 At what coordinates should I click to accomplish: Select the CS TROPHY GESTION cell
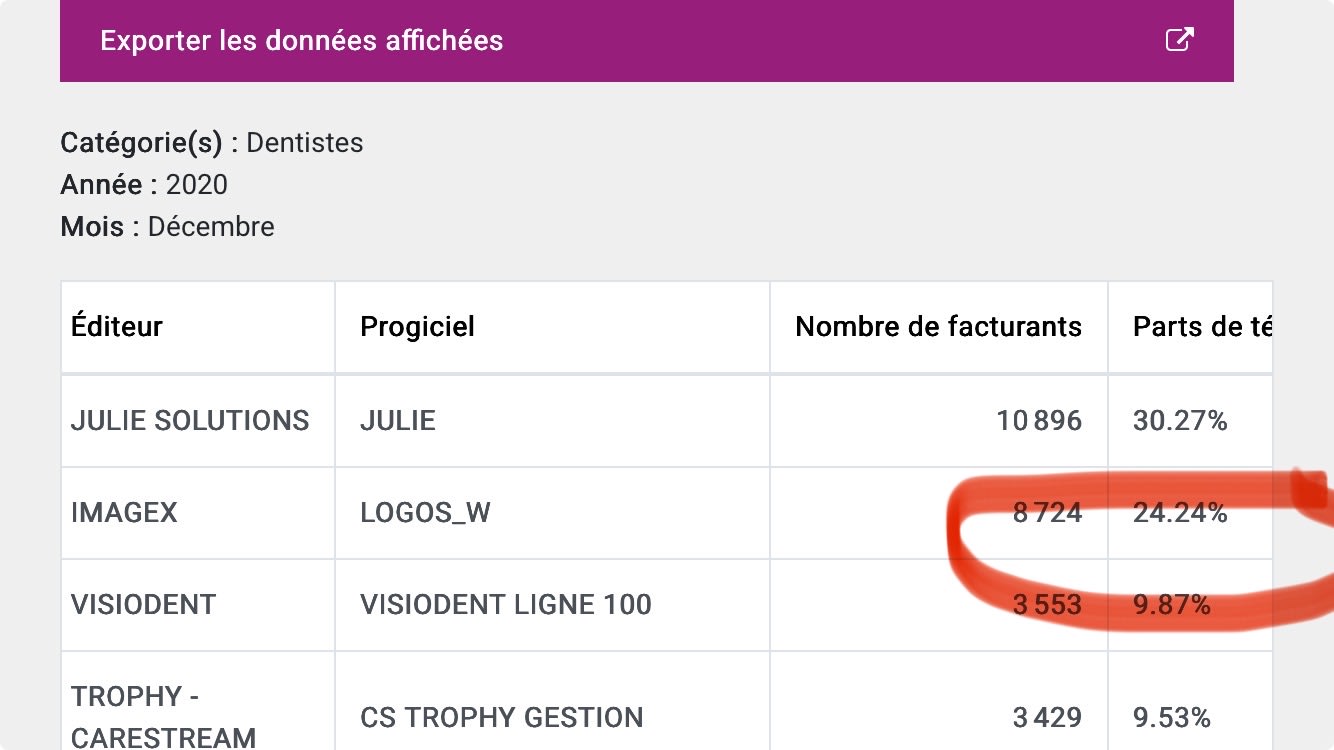click(x=501, y=717)
